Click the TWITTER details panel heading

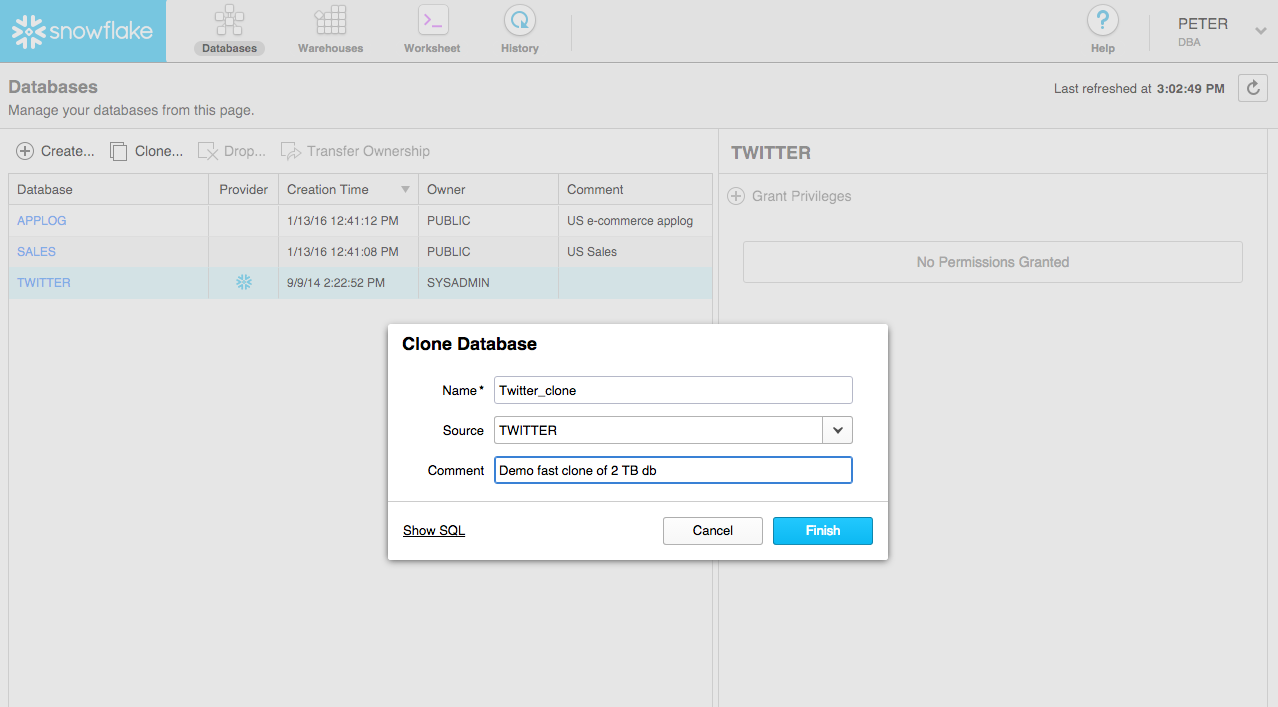click(x=771, y=153)
